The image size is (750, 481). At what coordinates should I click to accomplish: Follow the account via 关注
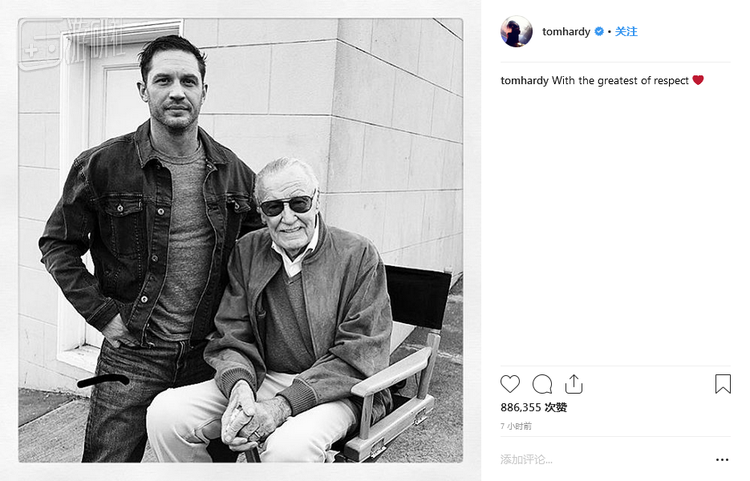coord(626,32)
